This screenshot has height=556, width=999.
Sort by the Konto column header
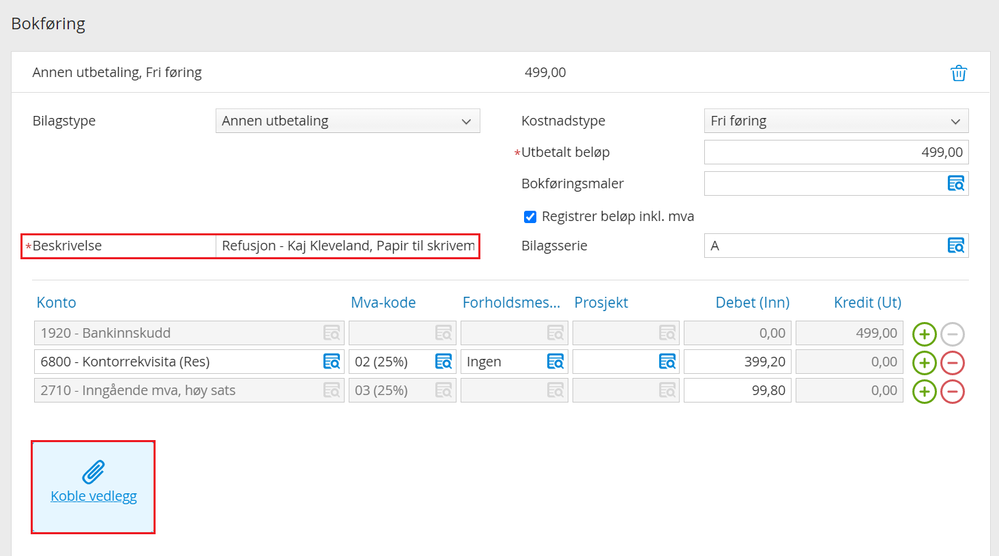pos(56,303)
